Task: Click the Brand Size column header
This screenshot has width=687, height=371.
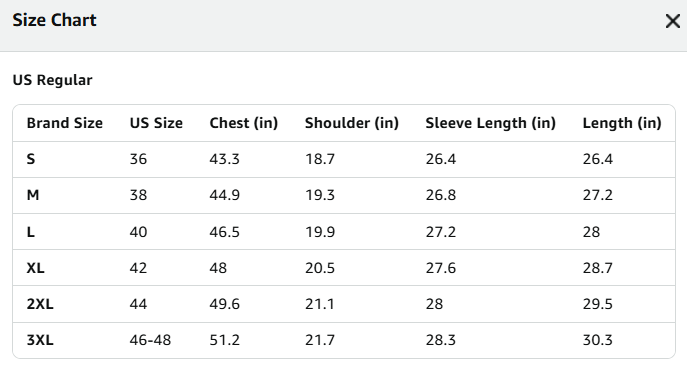Action: (x=65, y=123)
